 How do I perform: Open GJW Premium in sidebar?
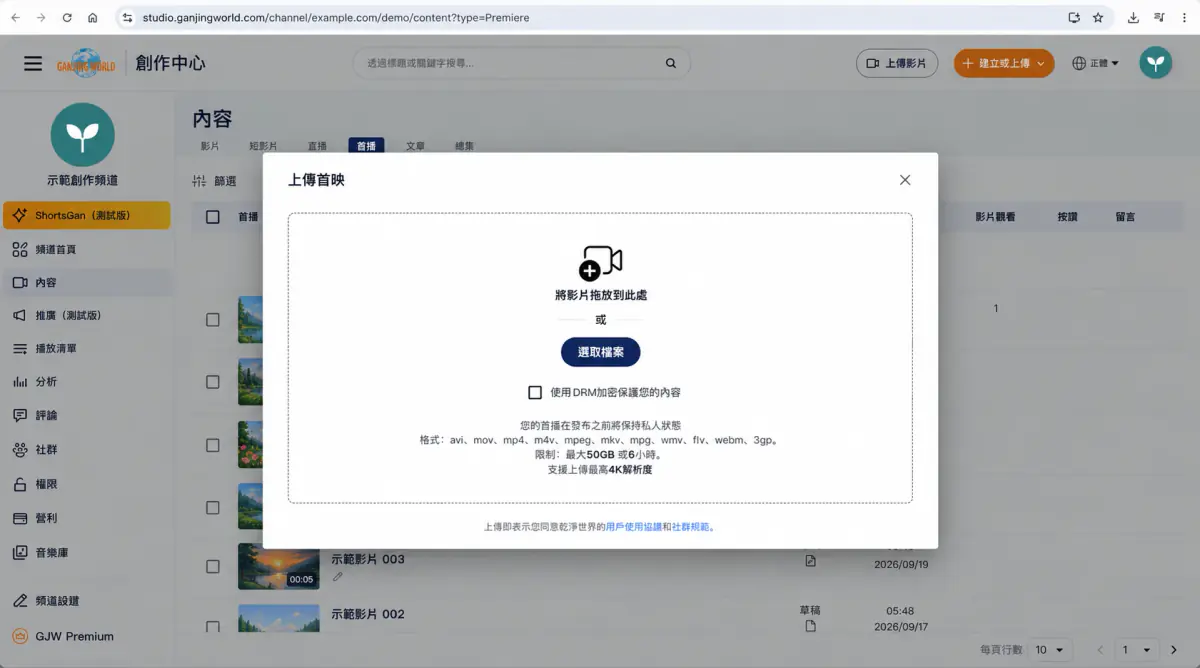[86, 636]
